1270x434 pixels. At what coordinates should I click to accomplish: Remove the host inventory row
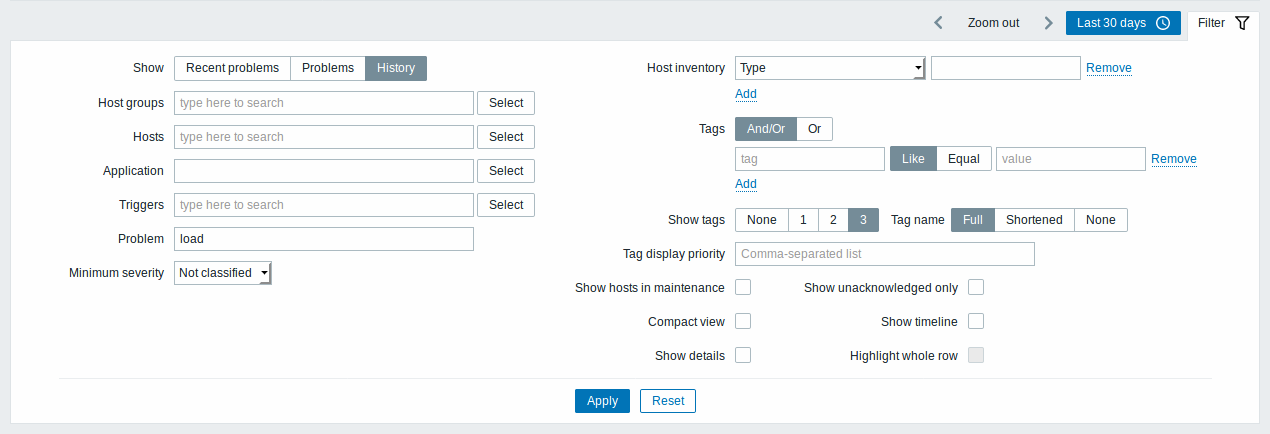click(x=1109, y=68)
